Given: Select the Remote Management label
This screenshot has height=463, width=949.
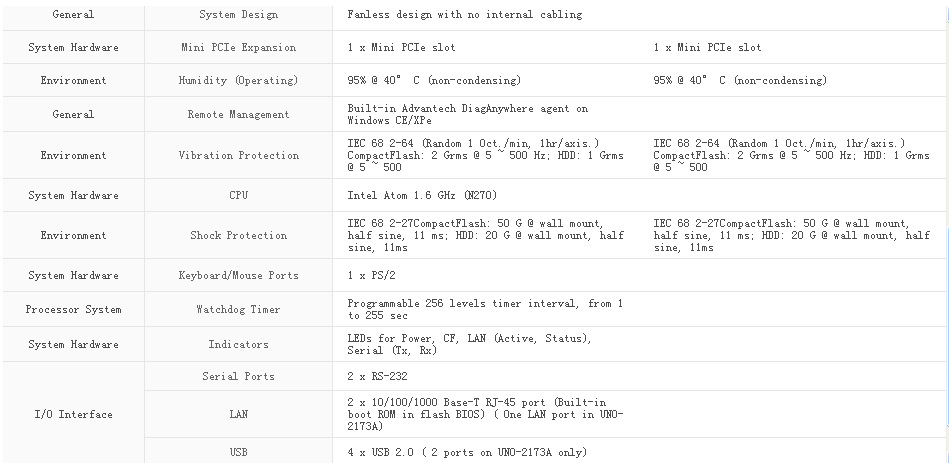Looking at the screenshot, I should coord(238,115).
